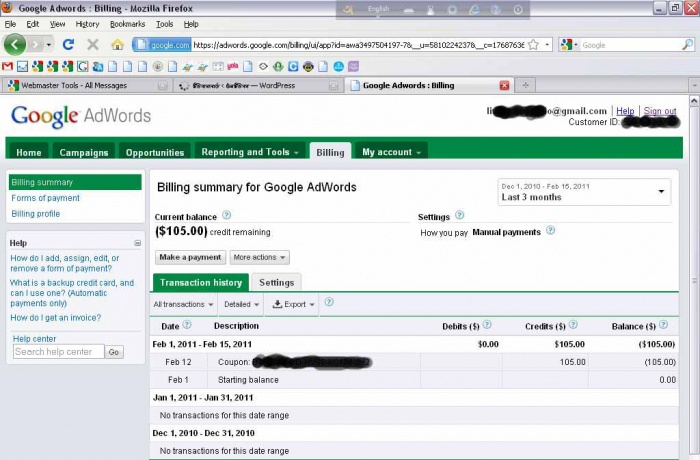The width and height of the screenshot is (700, 460).
Task: Open the All transactions filter dropdown
Action: [183, 305]
